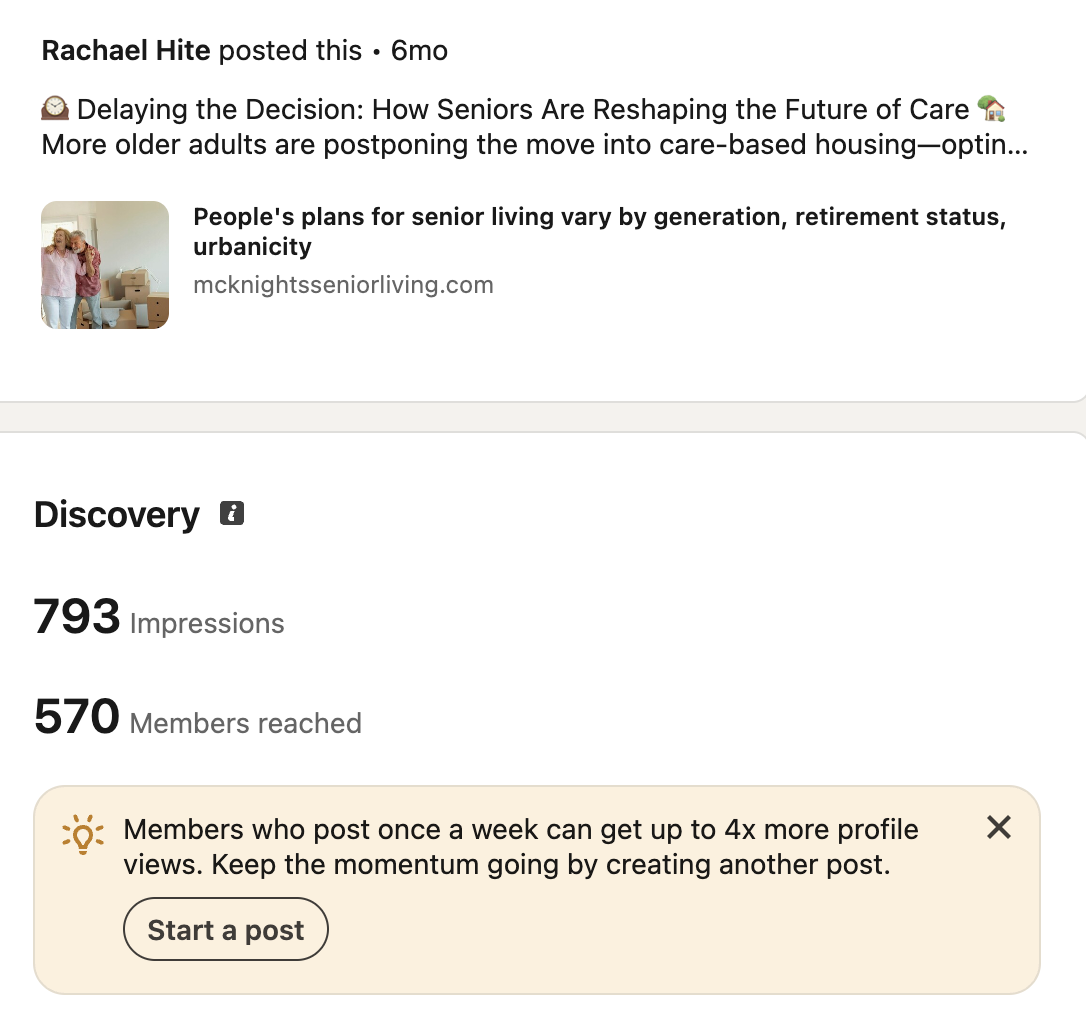1086x1030 pixels.
Task: Open Rachael Hite's profile name
Action: [x=126, y=50]
